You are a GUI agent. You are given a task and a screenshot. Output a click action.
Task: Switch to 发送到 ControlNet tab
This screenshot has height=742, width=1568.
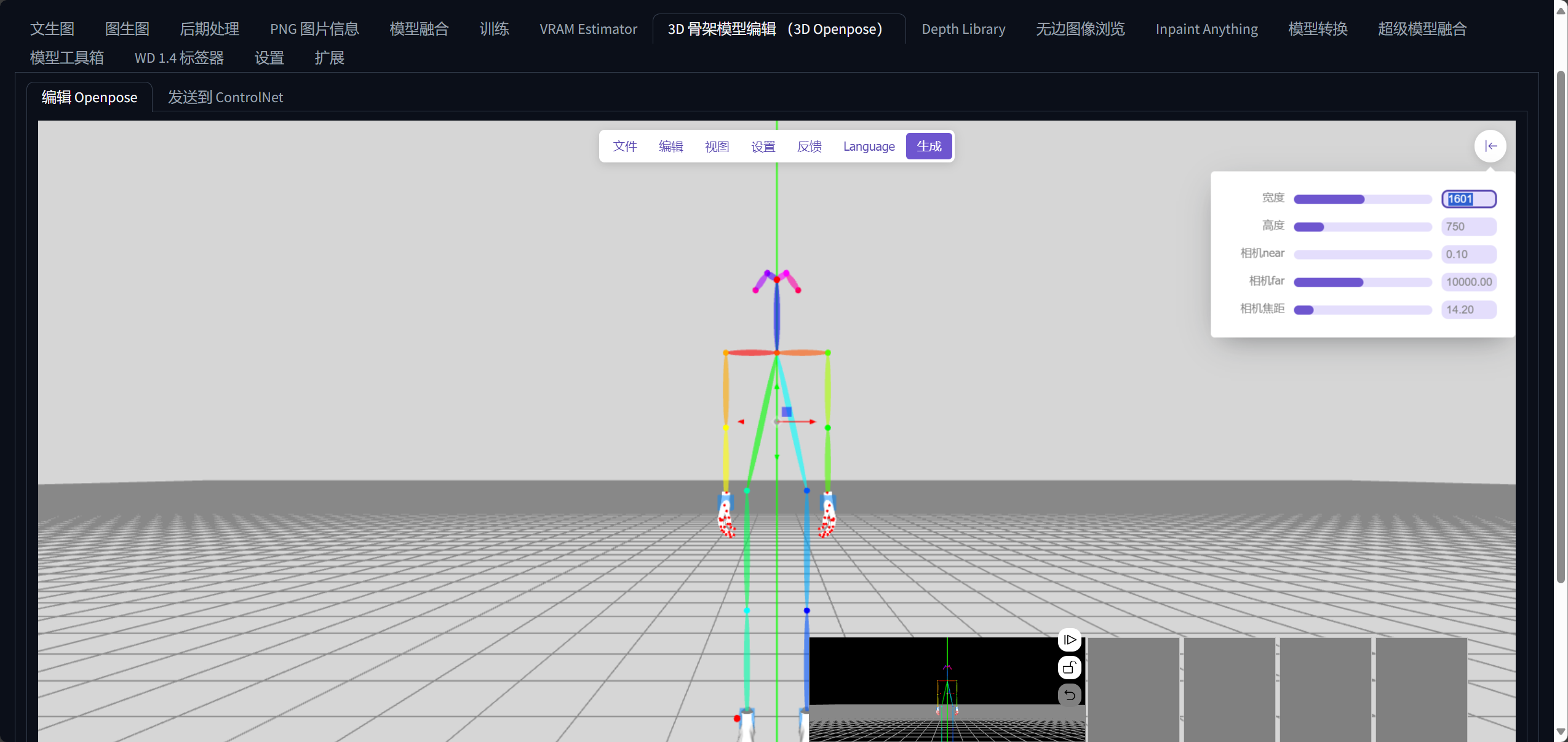(225, 97)
